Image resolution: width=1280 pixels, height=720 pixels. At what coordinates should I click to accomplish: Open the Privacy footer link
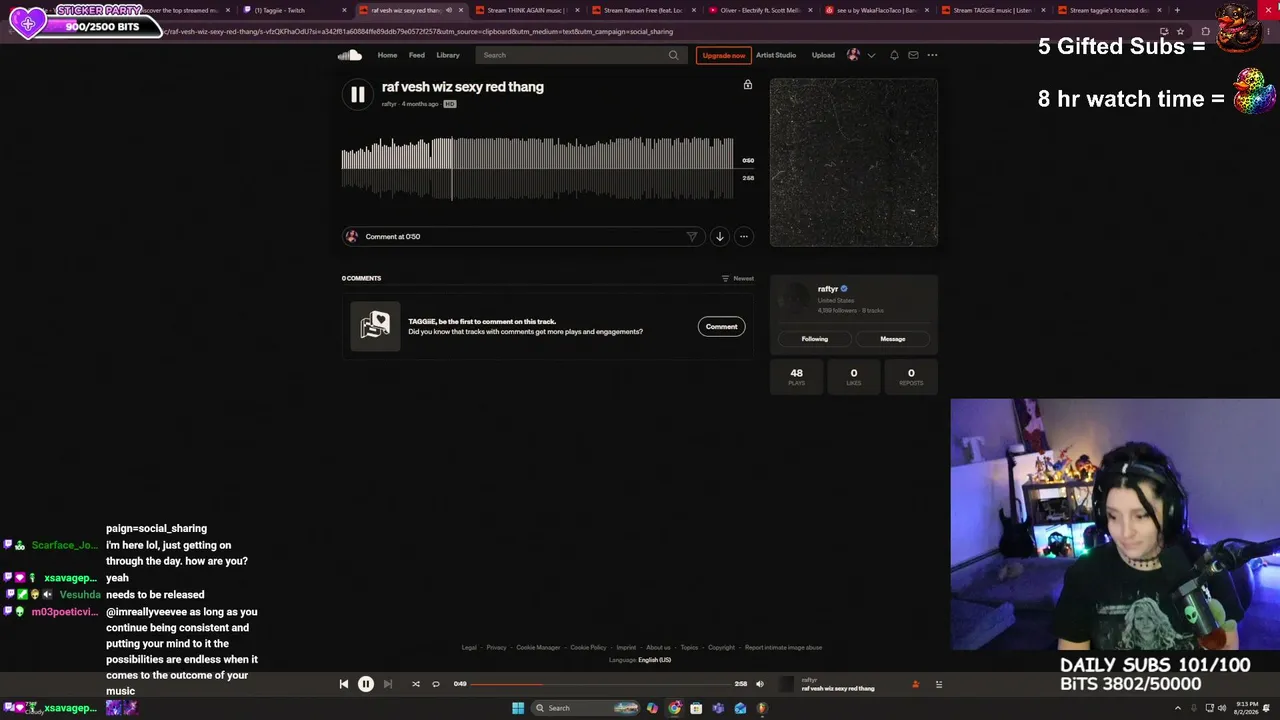pos(496,647)
